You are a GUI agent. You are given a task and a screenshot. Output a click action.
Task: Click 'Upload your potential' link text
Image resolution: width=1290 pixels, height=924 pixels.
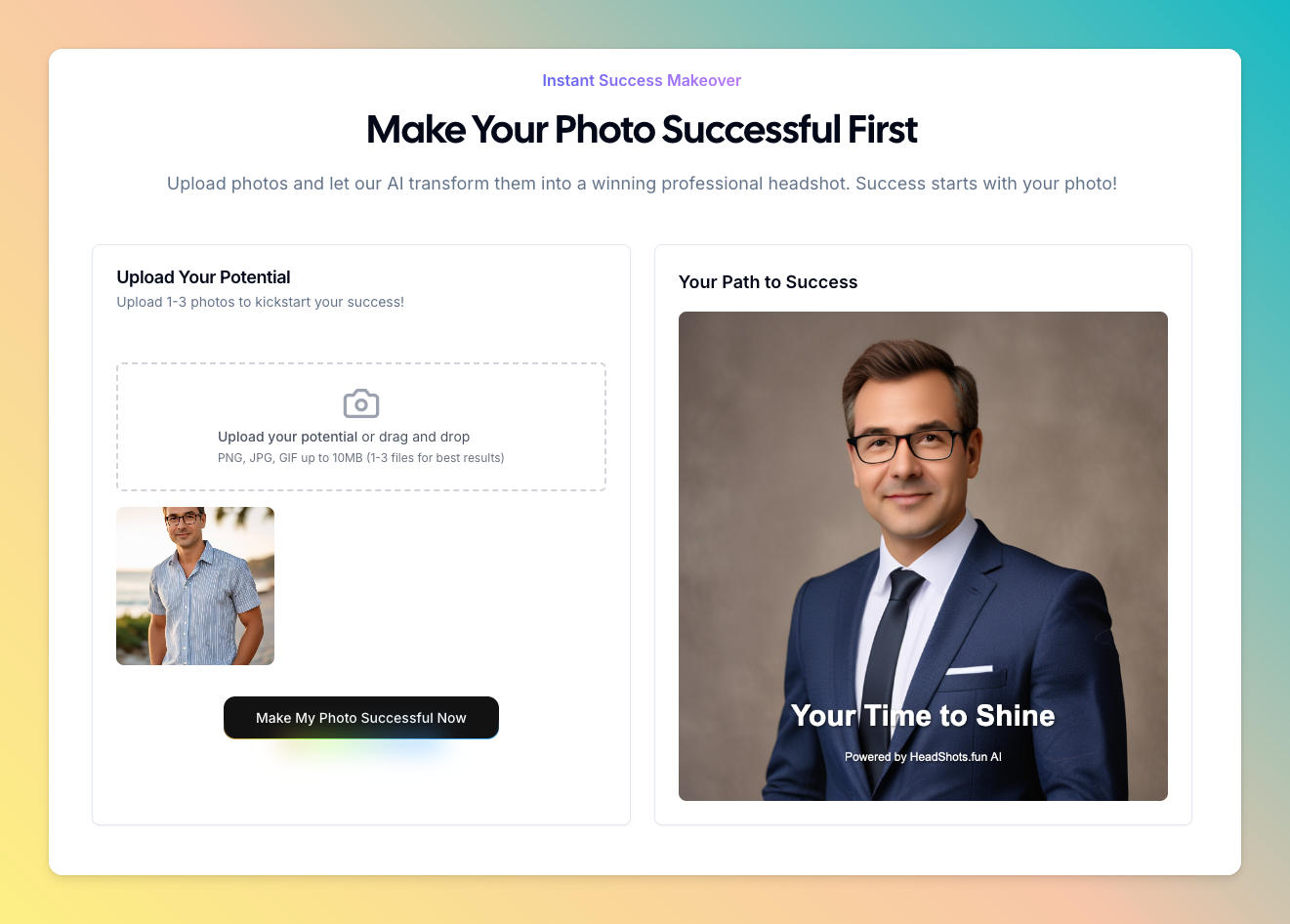tap(287, 437)
